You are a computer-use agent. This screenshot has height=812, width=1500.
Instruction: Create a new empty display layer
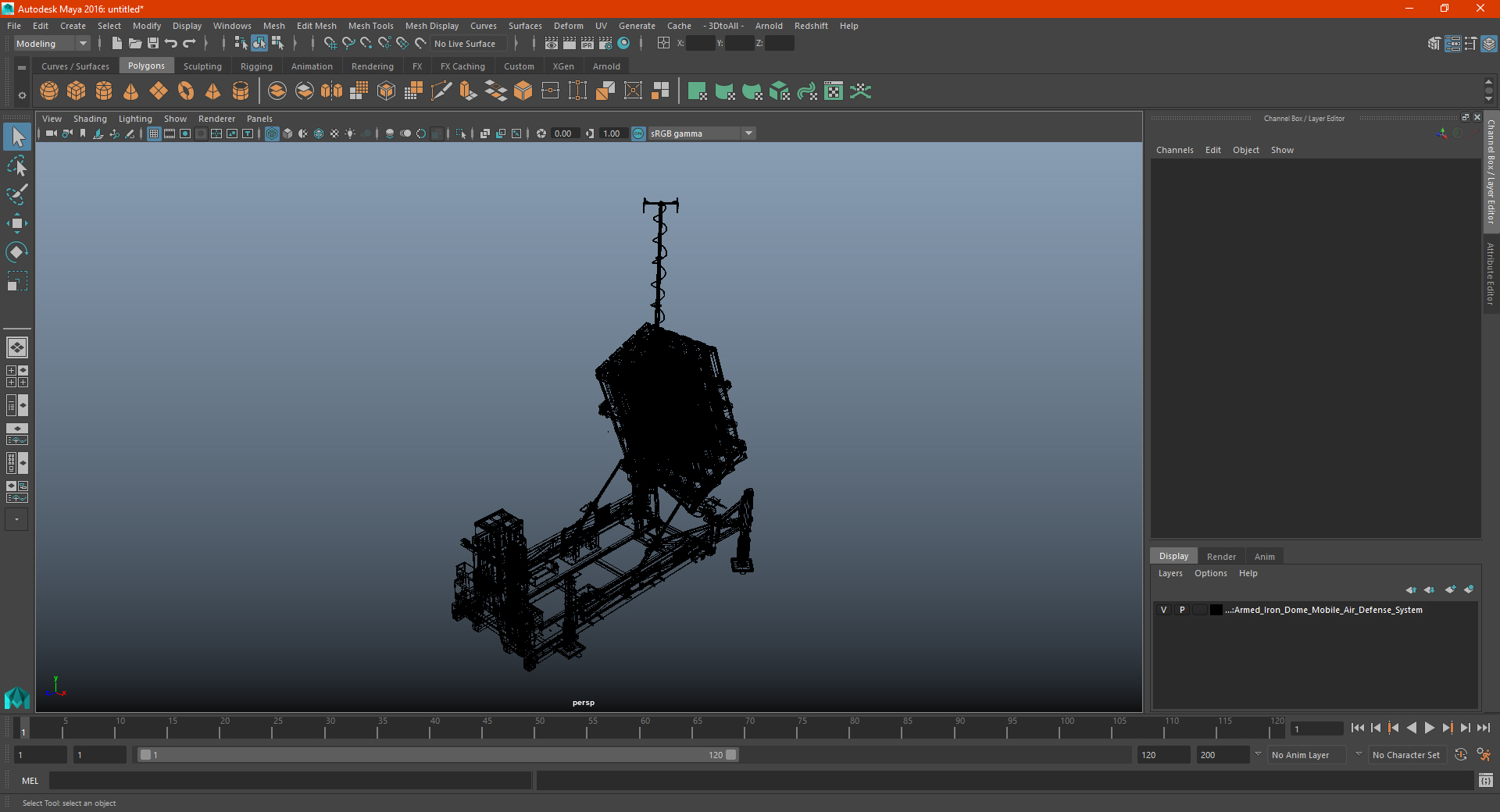click(1450, 589)
